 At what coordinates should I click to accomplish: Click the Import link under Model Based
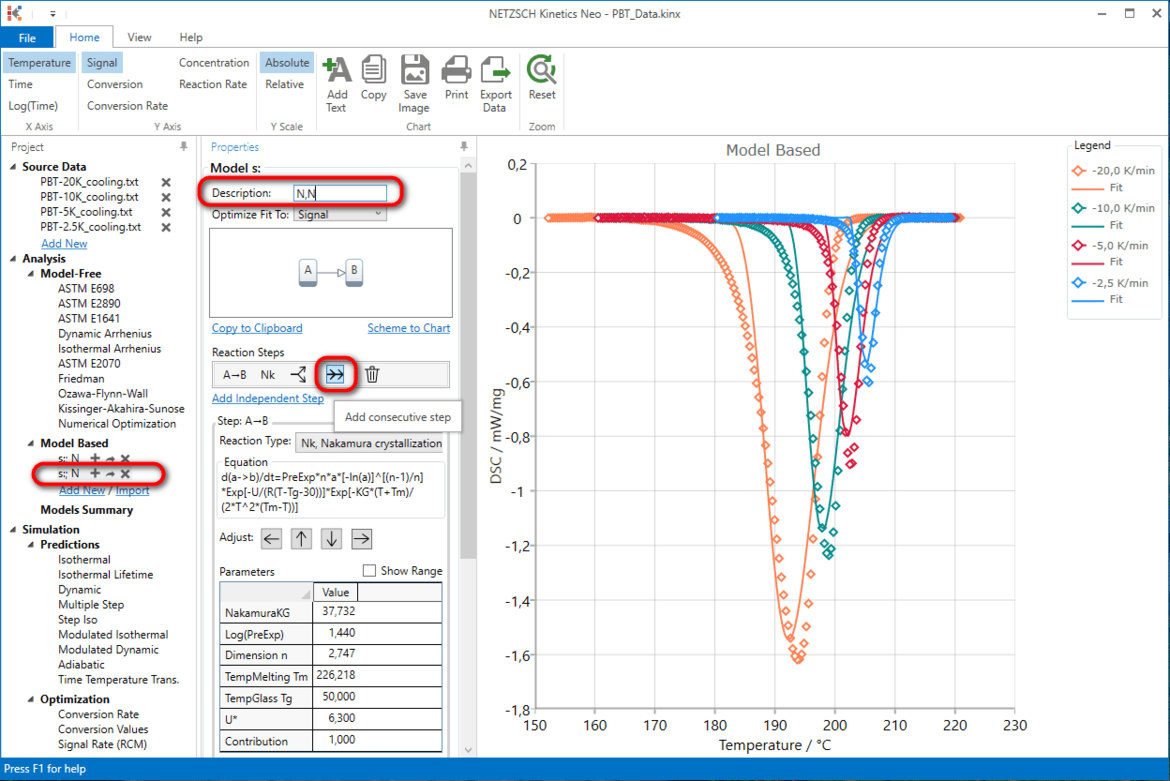click(x=132, y=490)
